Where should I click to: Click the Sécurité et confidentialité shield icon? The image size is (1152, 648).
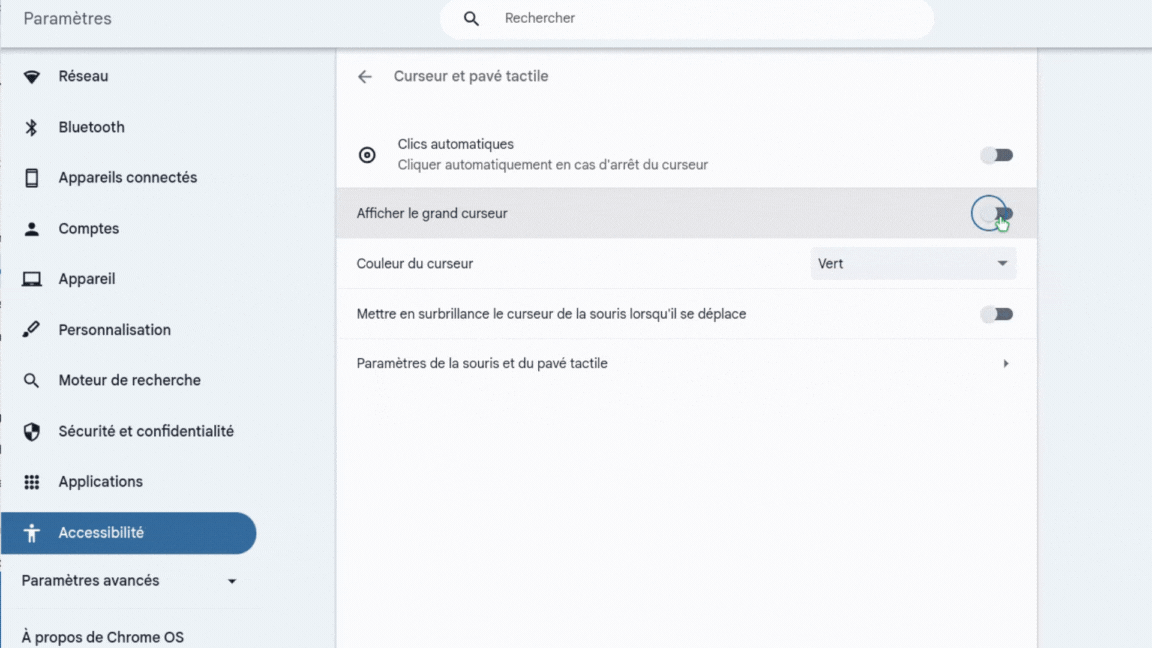point(32,431)
